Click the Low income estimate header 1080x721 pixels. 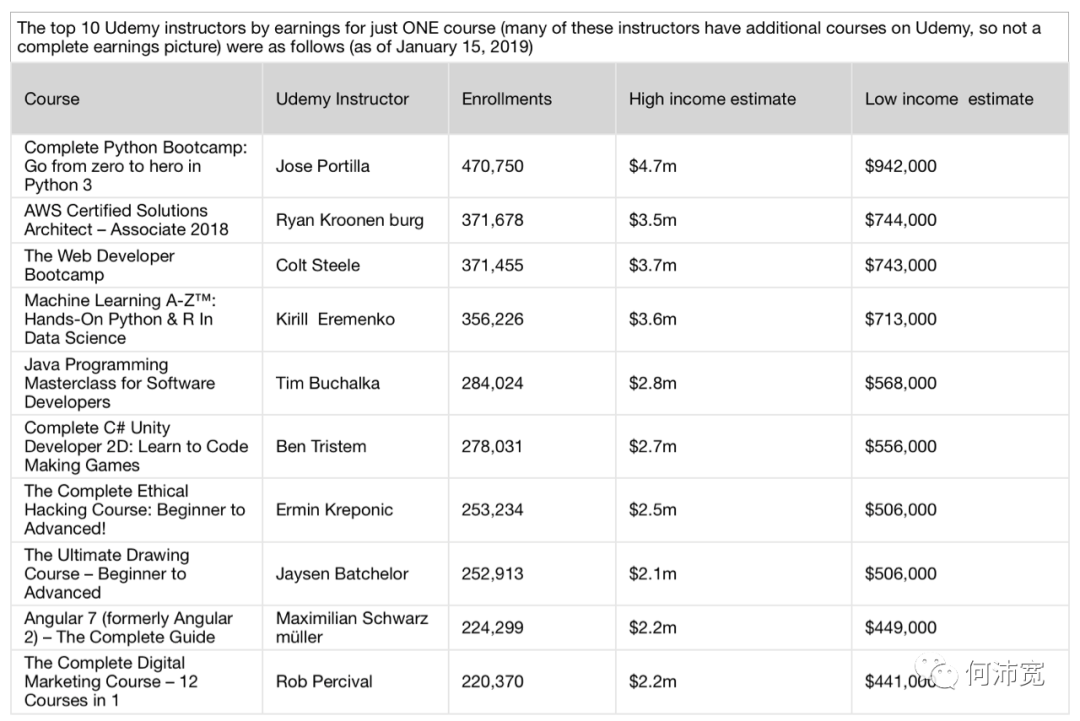(x=949, y=99)
